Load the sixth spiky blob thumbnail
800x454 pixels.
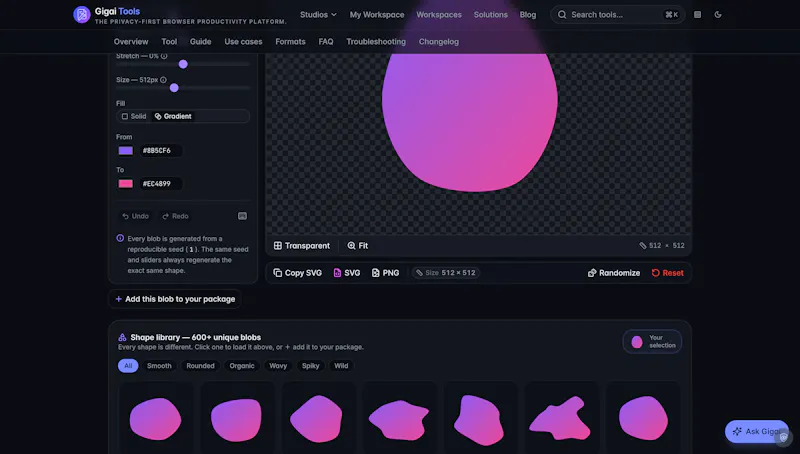[x=561, y=418]
